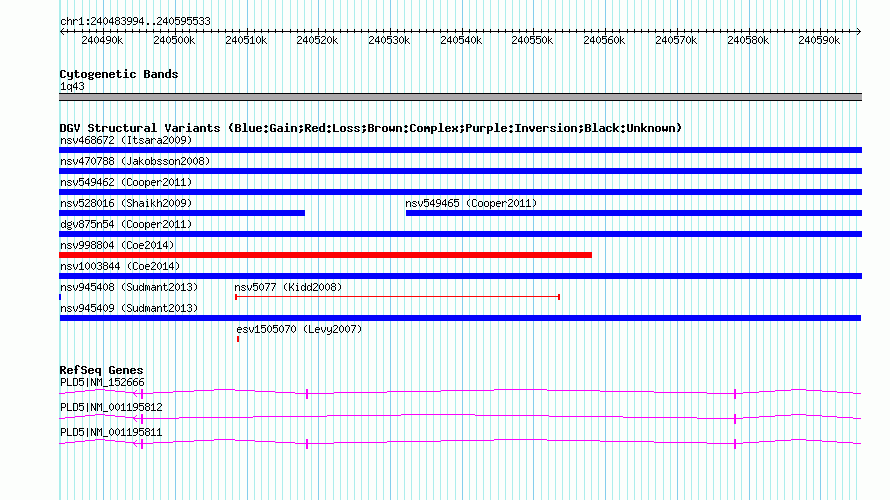890x500 pixels.
Task: Click the 240540k ruler tick label
Action: pyautogui.click(x=461, y=40)
